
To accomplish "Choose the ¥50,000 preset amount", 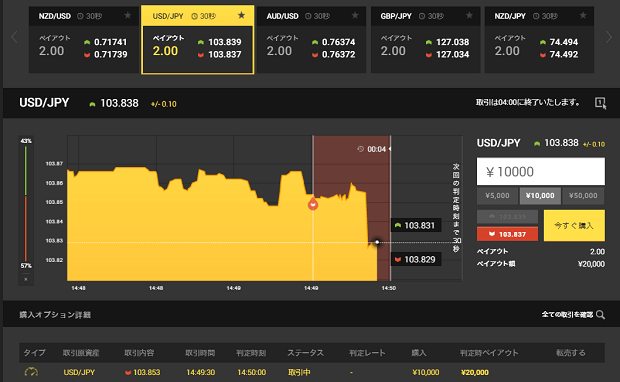I will pos(583,195).
